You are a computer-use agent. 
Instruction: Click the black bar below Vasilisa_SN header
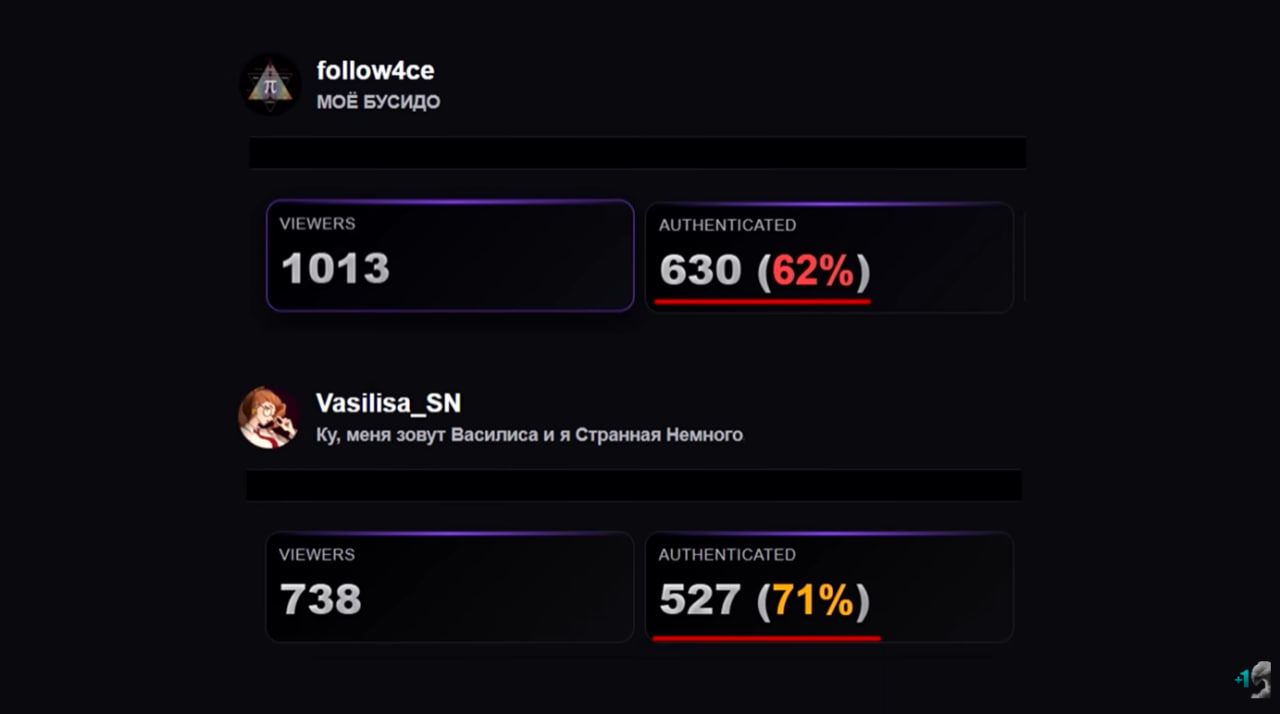tap(634, 485)
